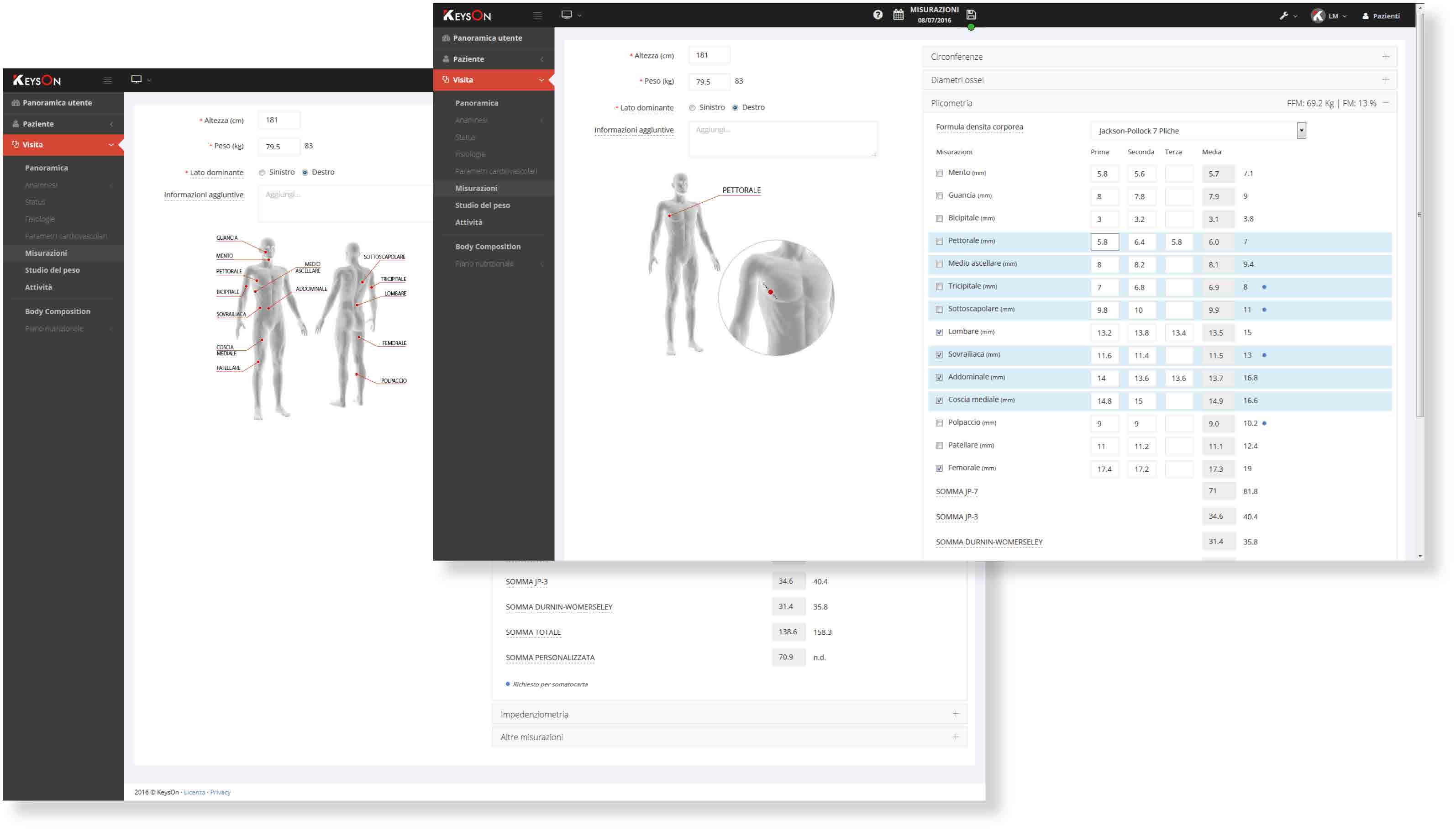Click the Altezza field in front window
Screen dimensions: 1456x832
[x=709, y=55]
